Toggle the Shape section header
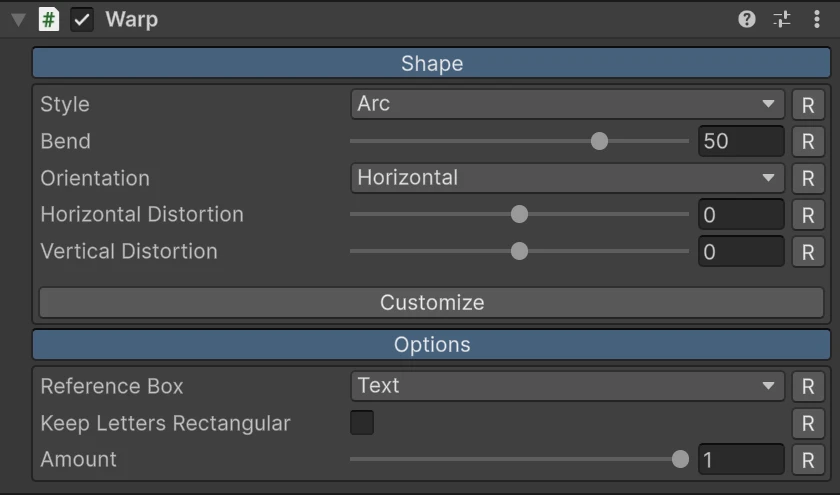Screen dimensions: 840x495 click(432, 63)
